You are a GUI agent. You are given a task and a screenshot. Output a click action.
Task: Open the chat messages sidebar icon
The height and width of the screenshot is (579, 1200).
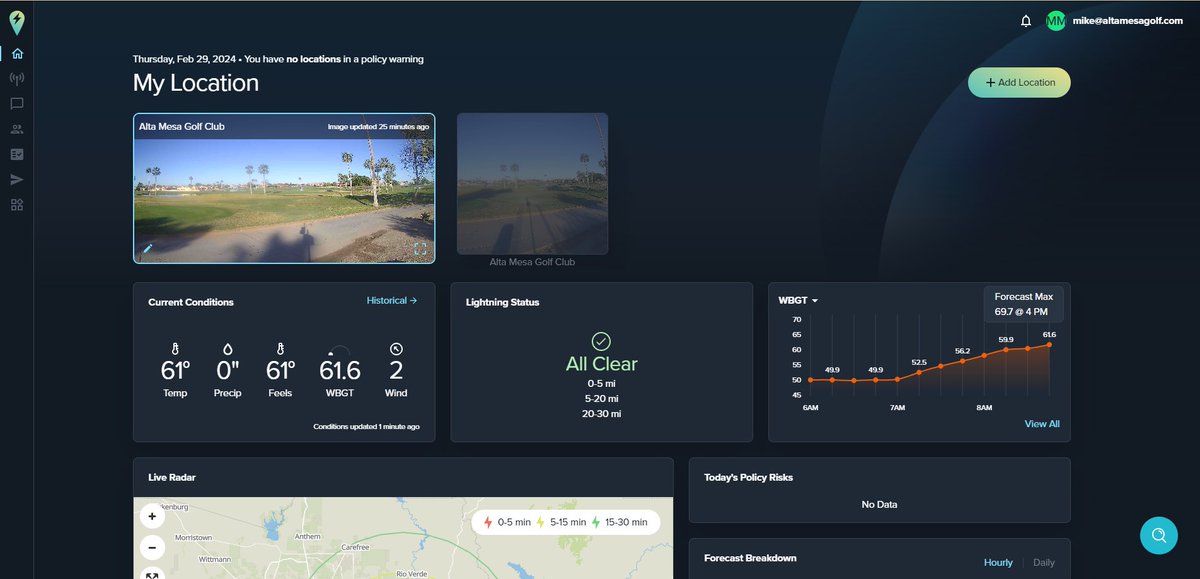[17, 103]
